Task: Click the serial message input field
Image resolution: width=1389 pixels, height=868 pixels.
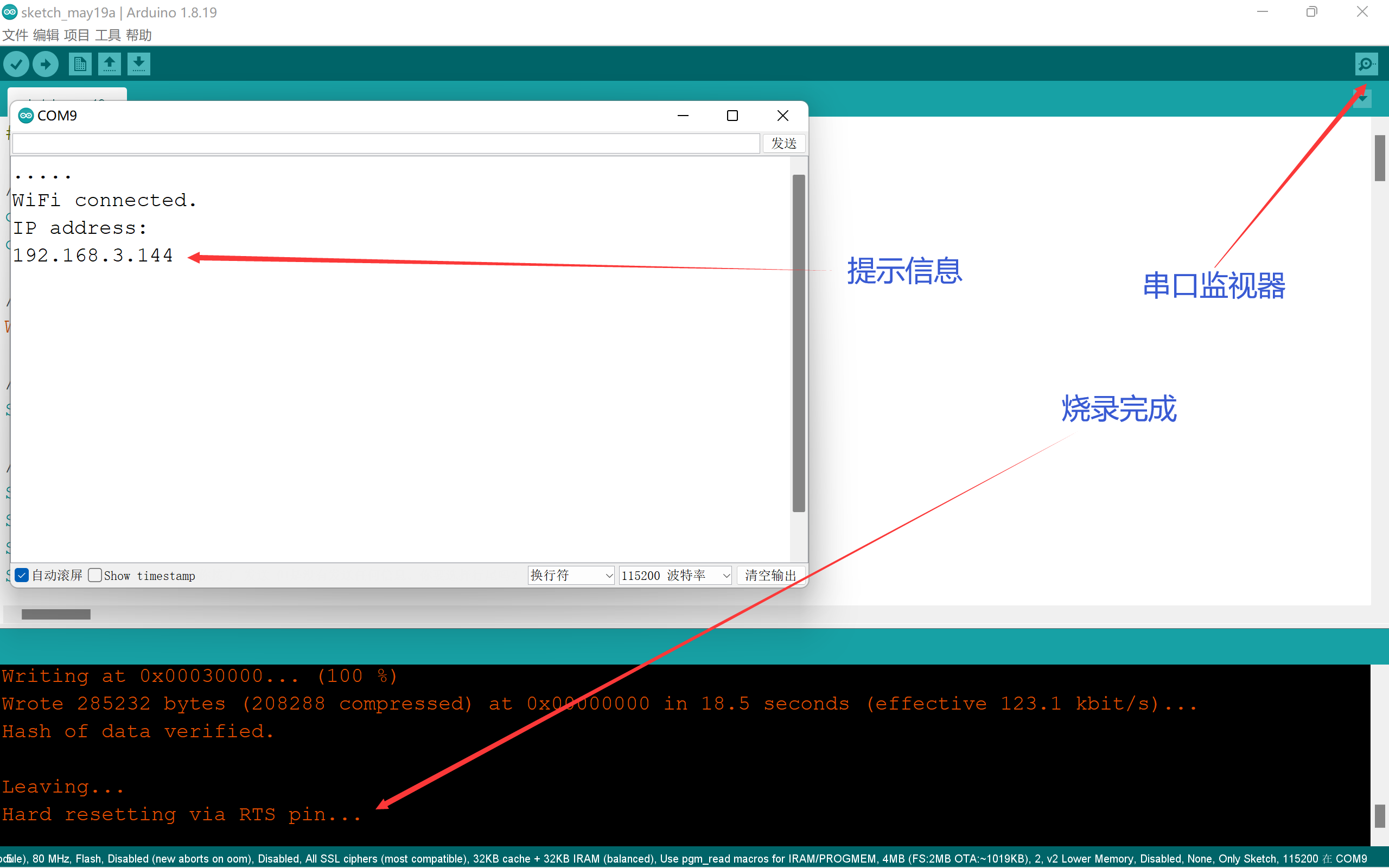Action: point(386,143)
